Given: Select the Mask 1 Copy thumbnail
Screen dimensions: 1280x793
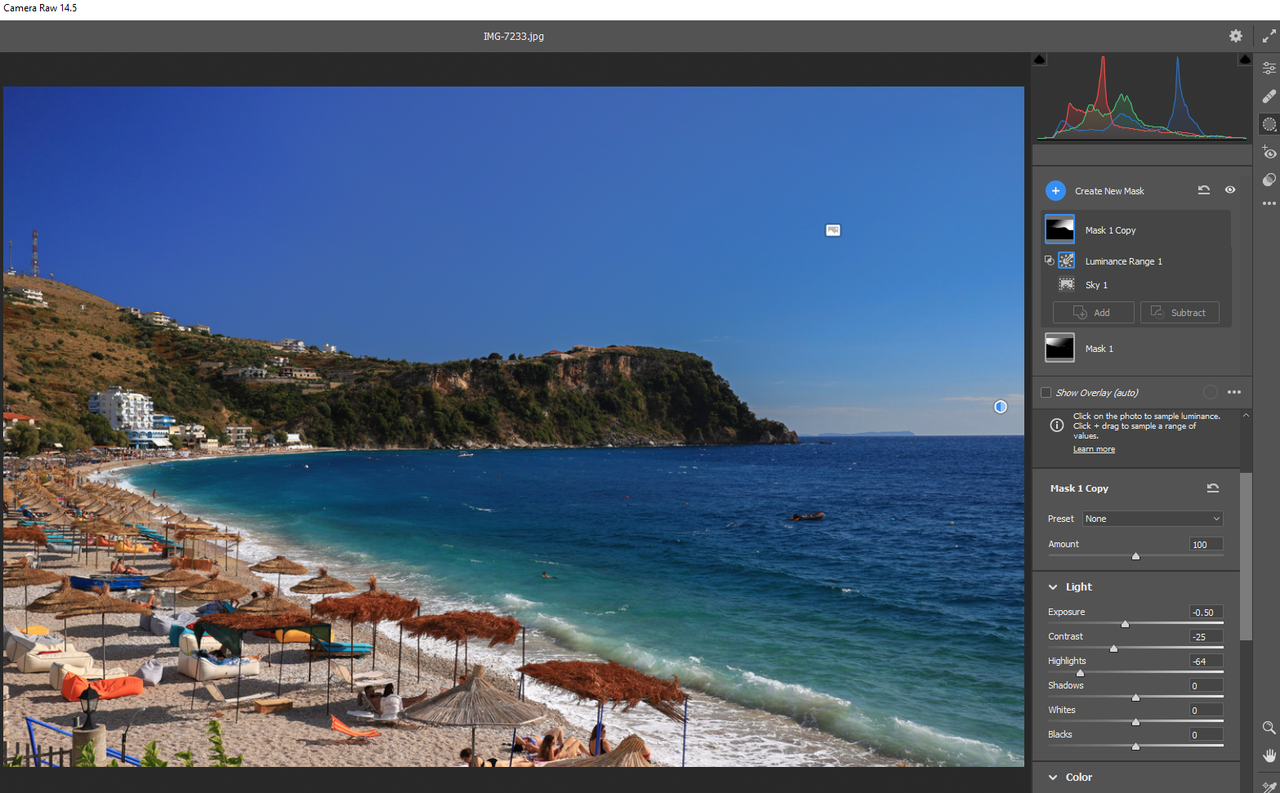Looking at the screenshot, I should (1060, 230).
